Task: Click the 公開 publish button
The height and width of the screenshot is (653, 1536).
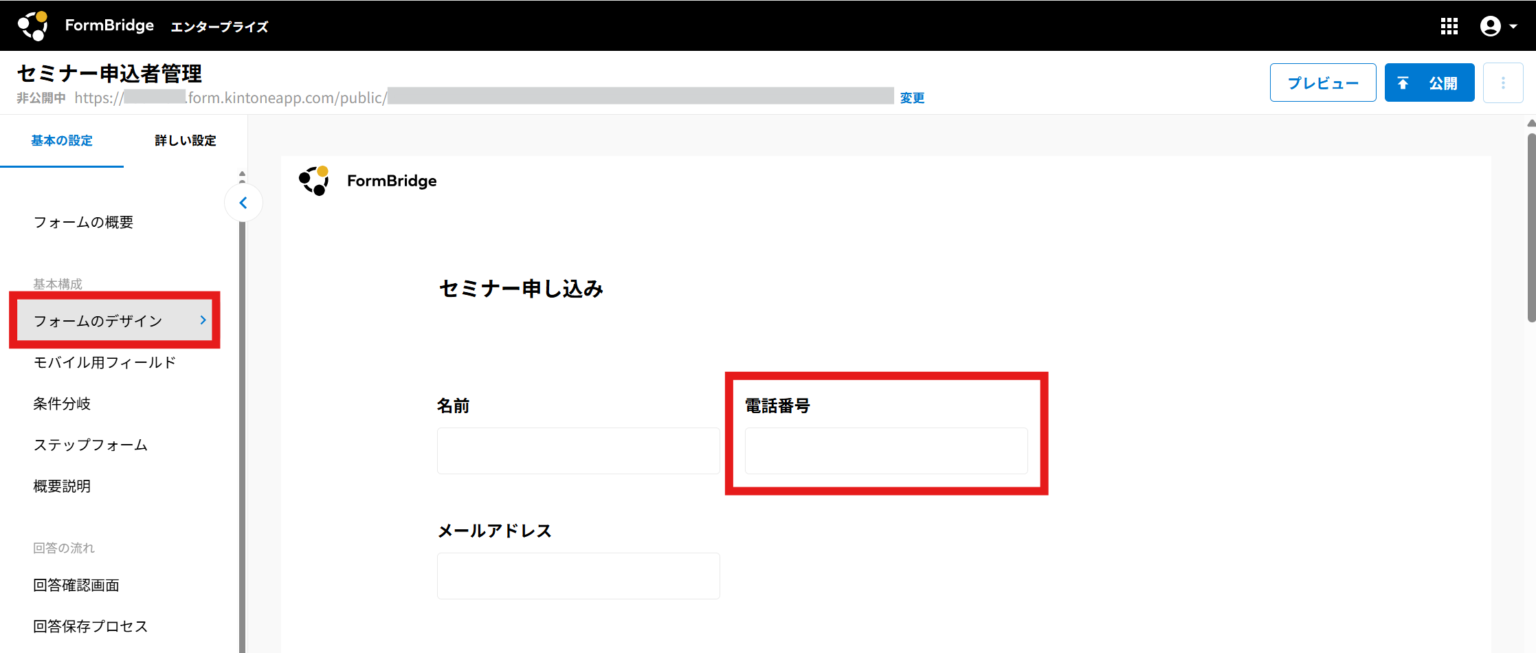Action: 1429,83
